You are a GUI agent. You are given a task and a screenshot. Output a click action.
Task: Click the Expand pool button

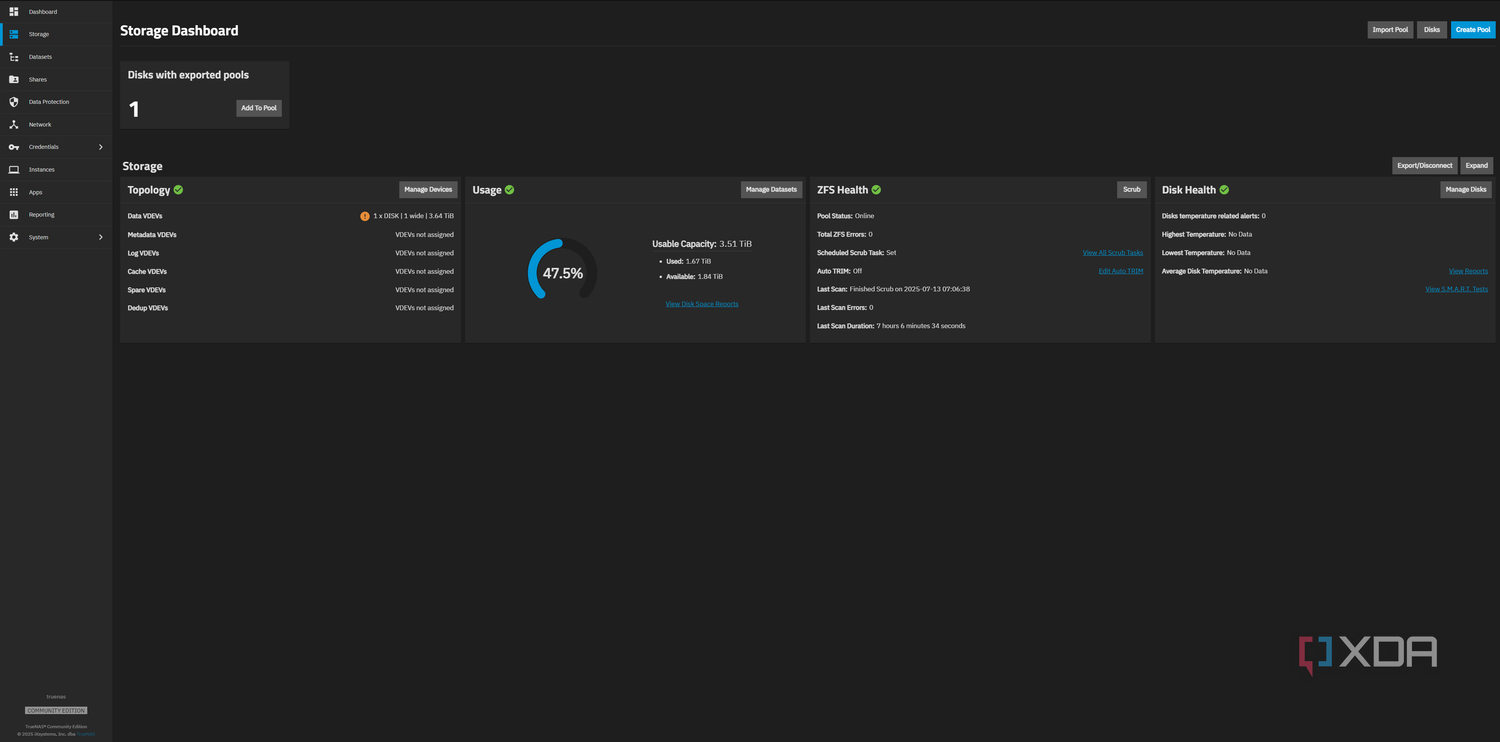tap(1477, 166)
